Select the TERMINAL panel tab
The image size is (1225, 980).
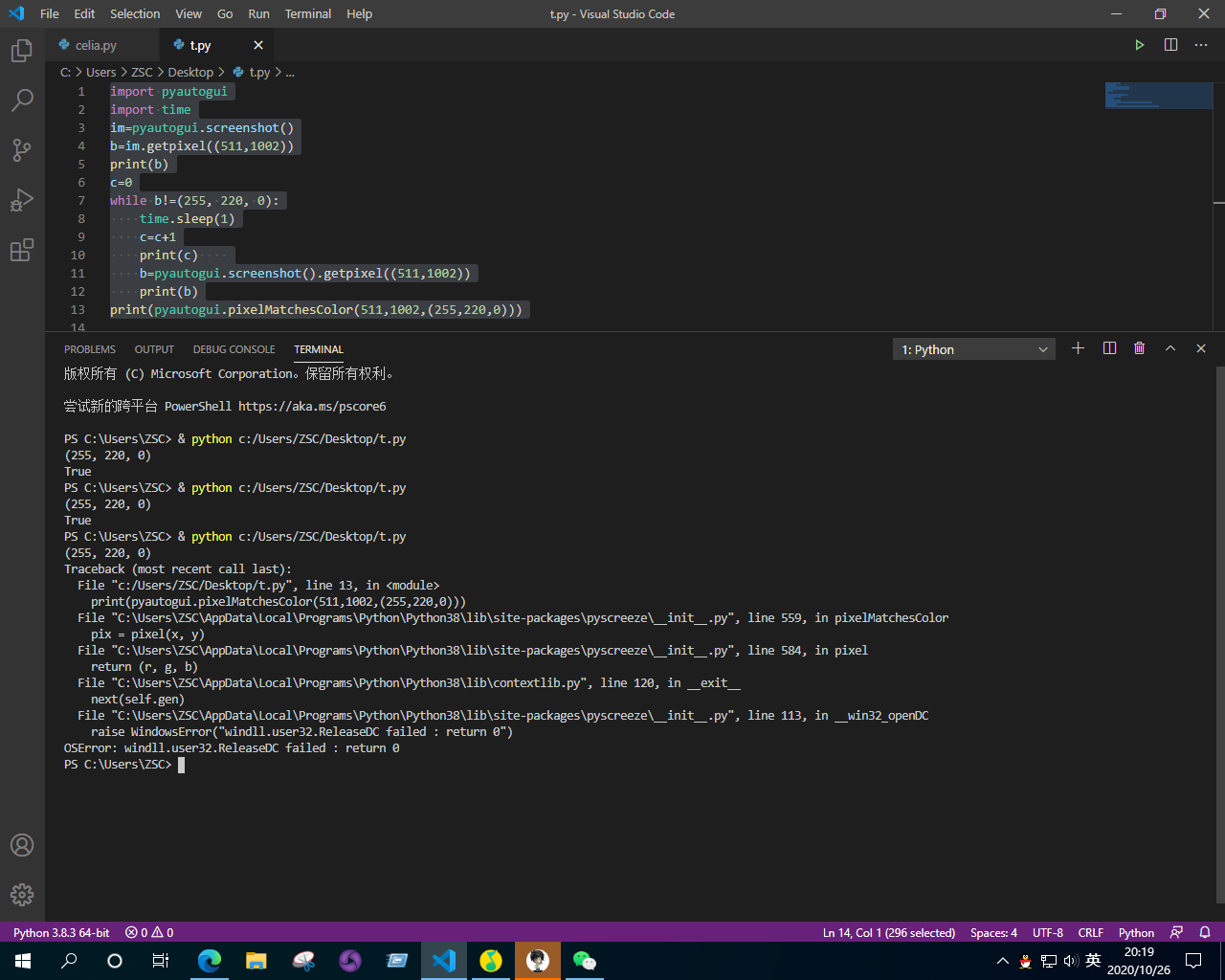point(319,349)
